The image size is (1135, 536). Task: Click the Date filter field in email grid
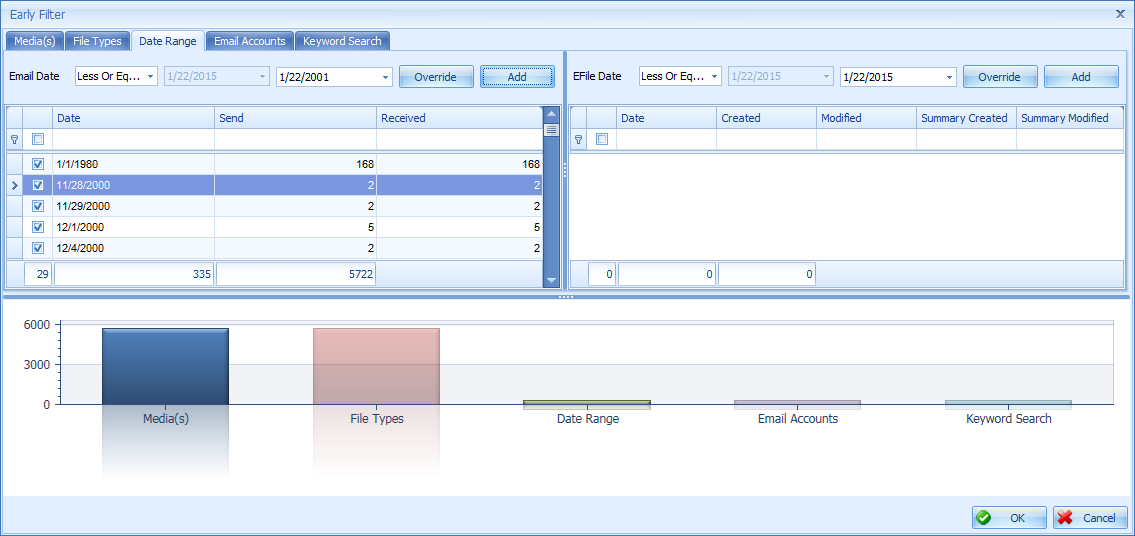[133, 139]
